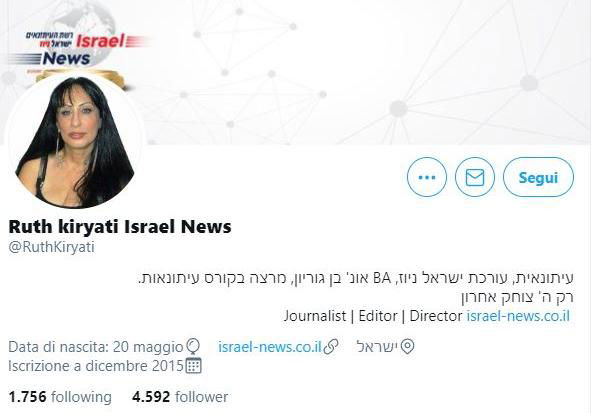This screenshot has height=413, width=597.
Task: Click the display name Ruth kiryati Israel News
Action: [120, 226]
